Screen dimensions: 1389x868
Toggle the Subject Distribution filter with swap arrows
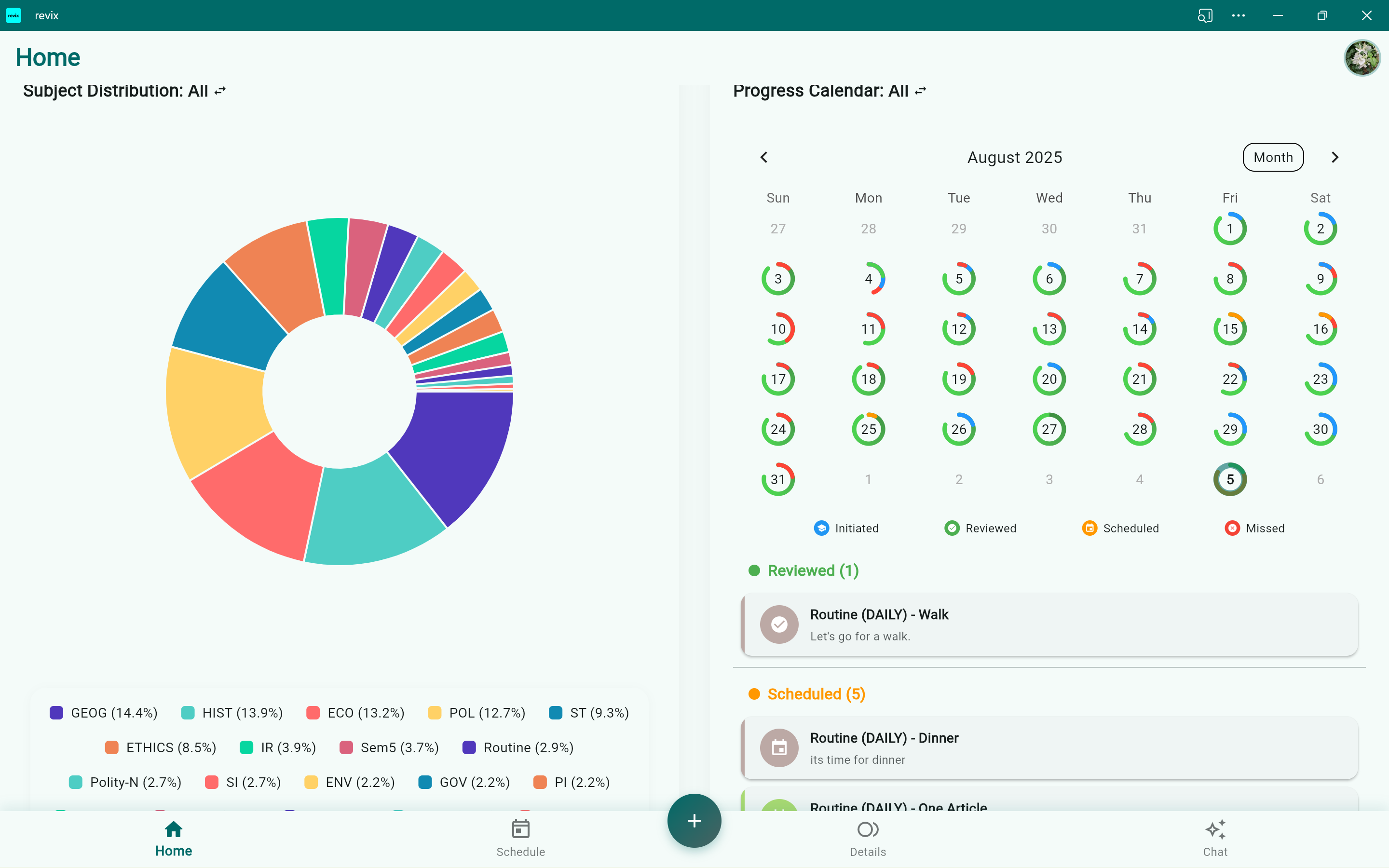tap(220, 90)
